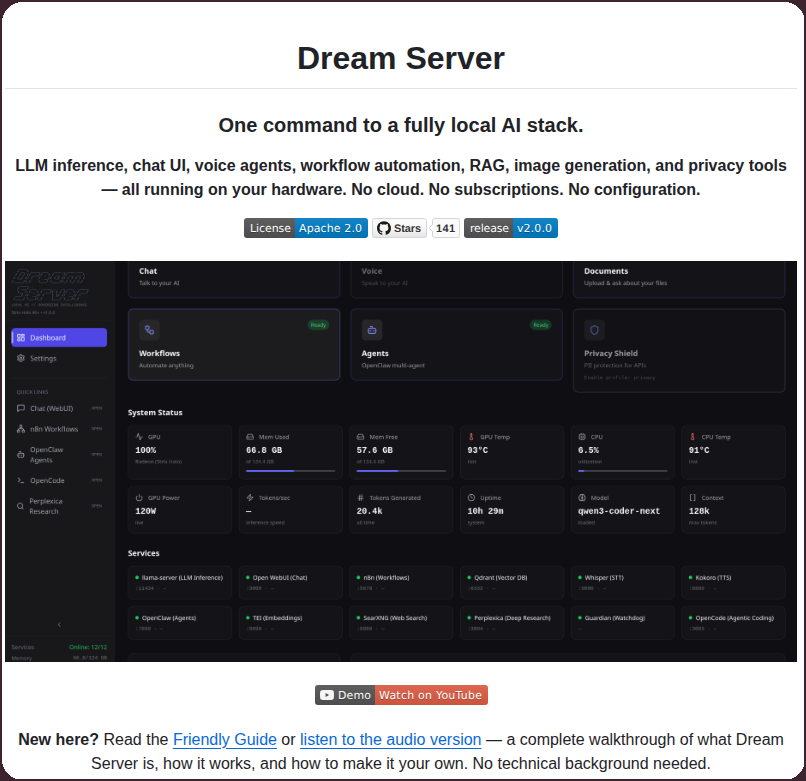Click the GPU Temp thermometer icon
This screenshot has width=806, height=781.
pyautogui.click(x=471, y=437)
